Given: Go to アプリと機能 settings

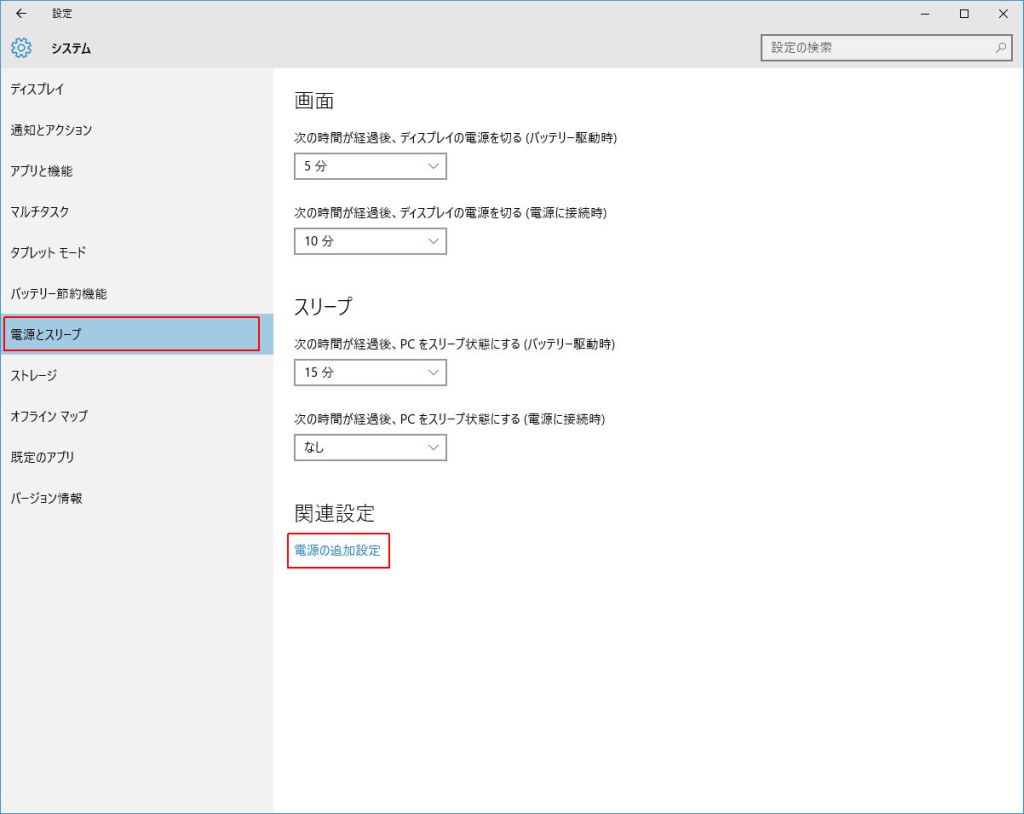Looking at the screenshot, I should pyautogui.click(x=41, y=171).
